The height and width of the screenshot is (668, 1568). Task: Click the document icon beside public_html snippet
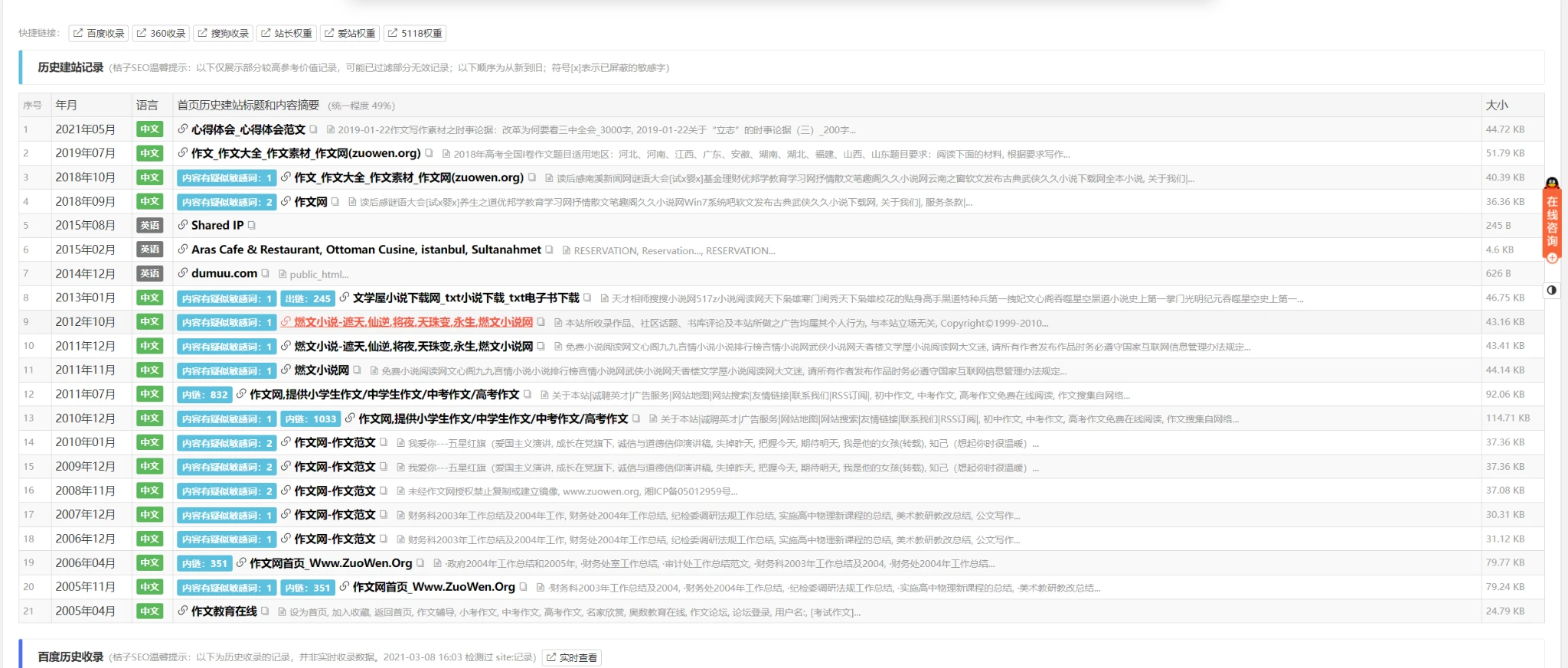[283, 274]
